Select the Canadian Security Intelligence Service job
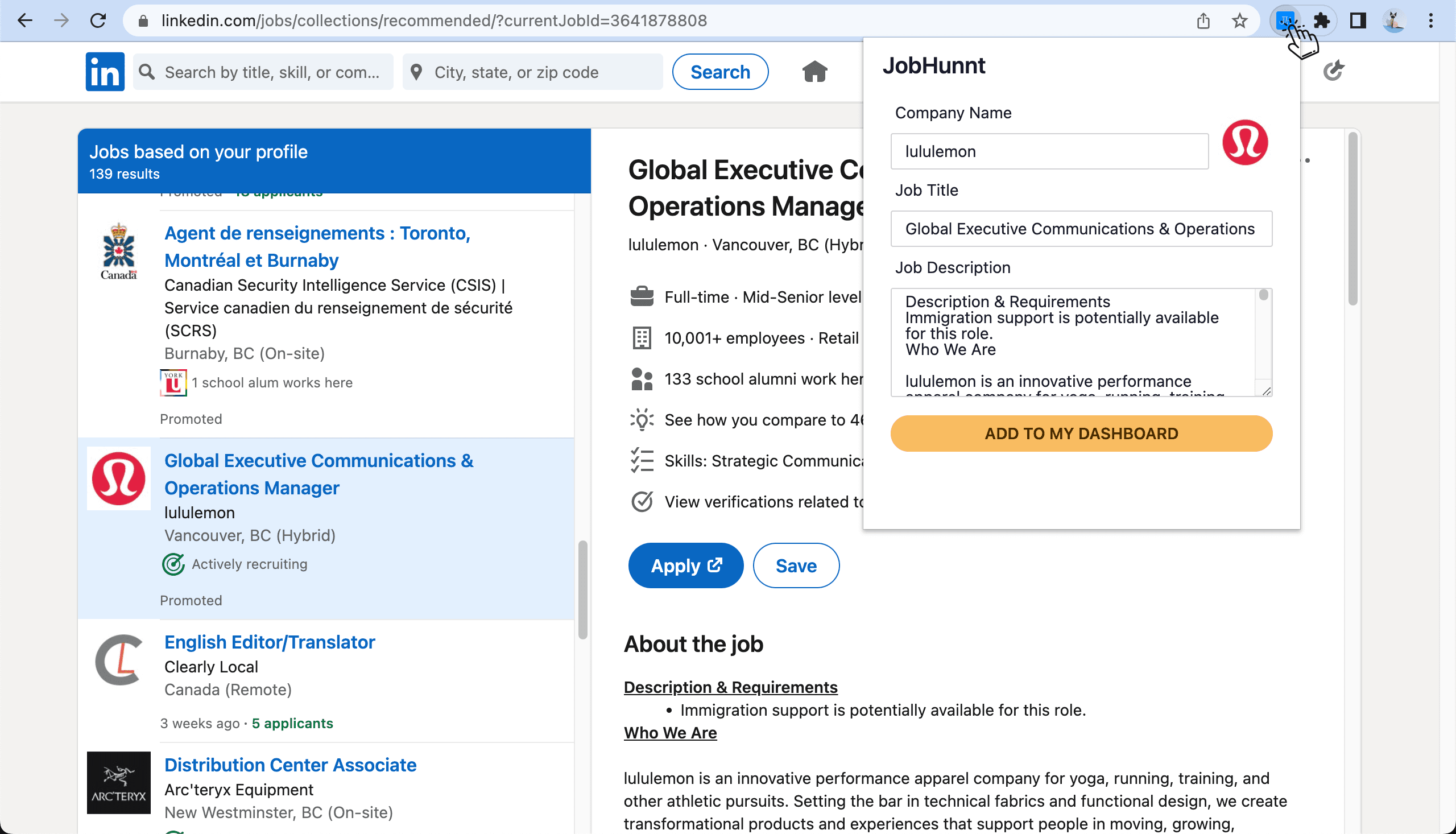Image resolution: width=1456 pixels, height=834 pixels. coord(316,246)
